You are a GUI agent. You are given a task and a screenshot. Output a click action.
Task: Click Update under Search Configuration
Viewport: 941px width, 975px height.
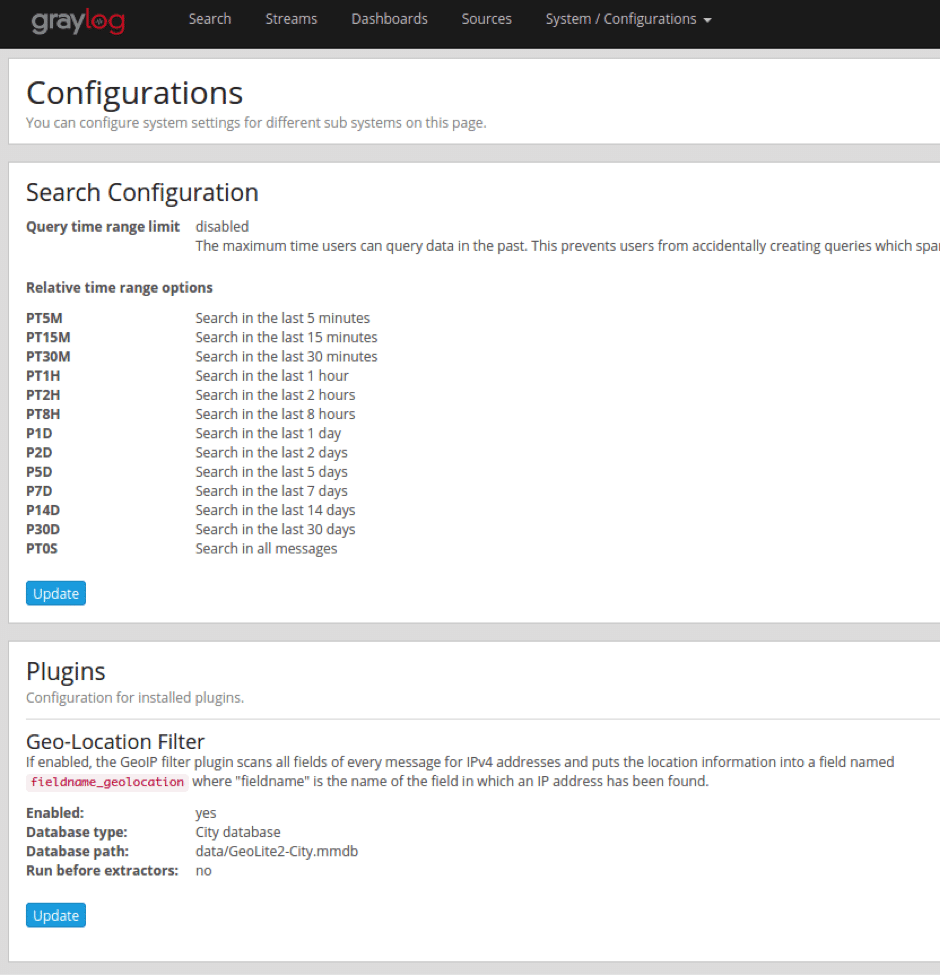(56, 593)
